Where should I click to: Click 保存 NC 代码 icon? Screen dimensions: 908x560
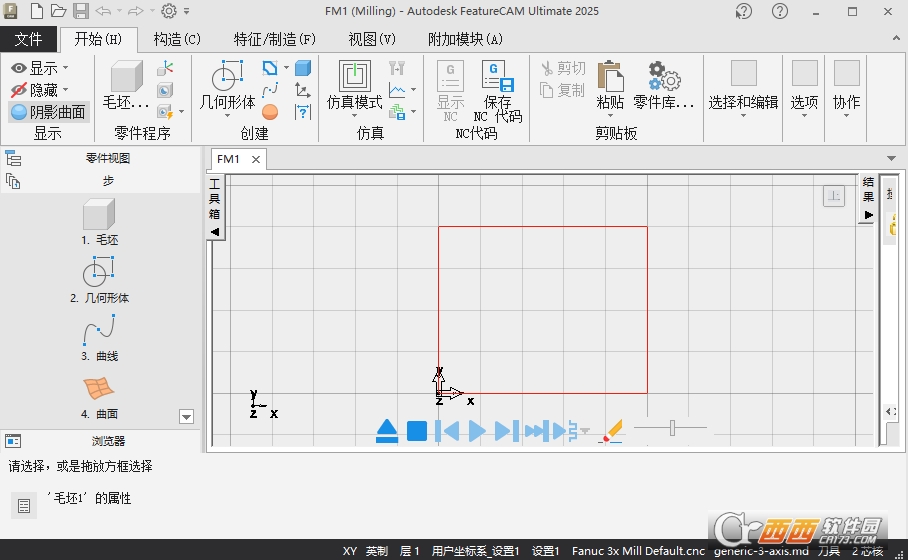[x=497, y=91]
